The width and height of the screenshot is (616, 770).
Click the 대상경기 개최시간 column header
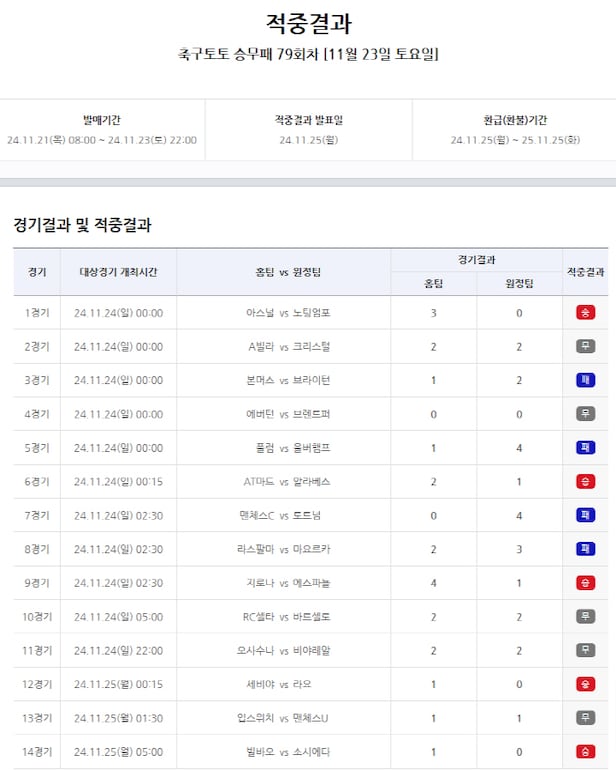click(x=118, y=272)
